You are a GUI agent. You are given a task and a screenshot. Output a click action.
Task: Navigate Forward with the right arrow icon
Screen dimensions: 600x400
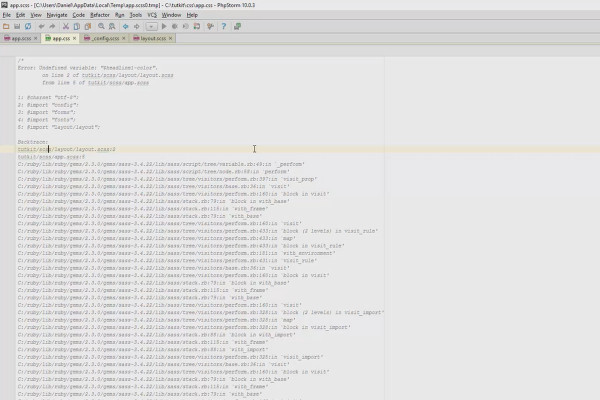coord(136,26)
